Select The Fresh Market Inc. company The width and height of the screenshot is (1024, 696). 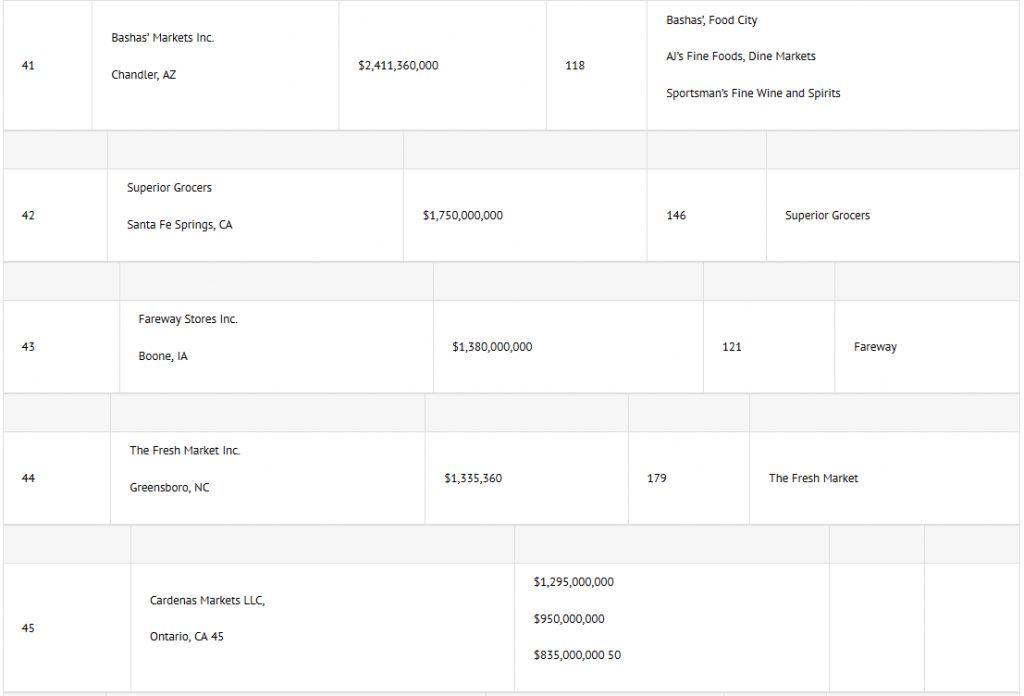(185, 451)
